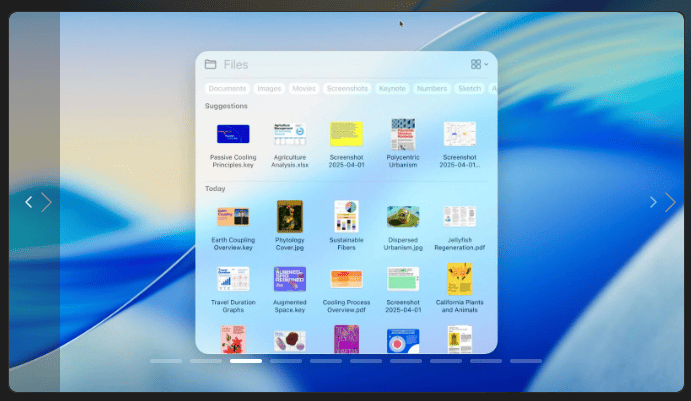Viewport: 691px width, 401px height.
Task: Open Dispersed Urbanism.jpg image
Action: (403, 216)
